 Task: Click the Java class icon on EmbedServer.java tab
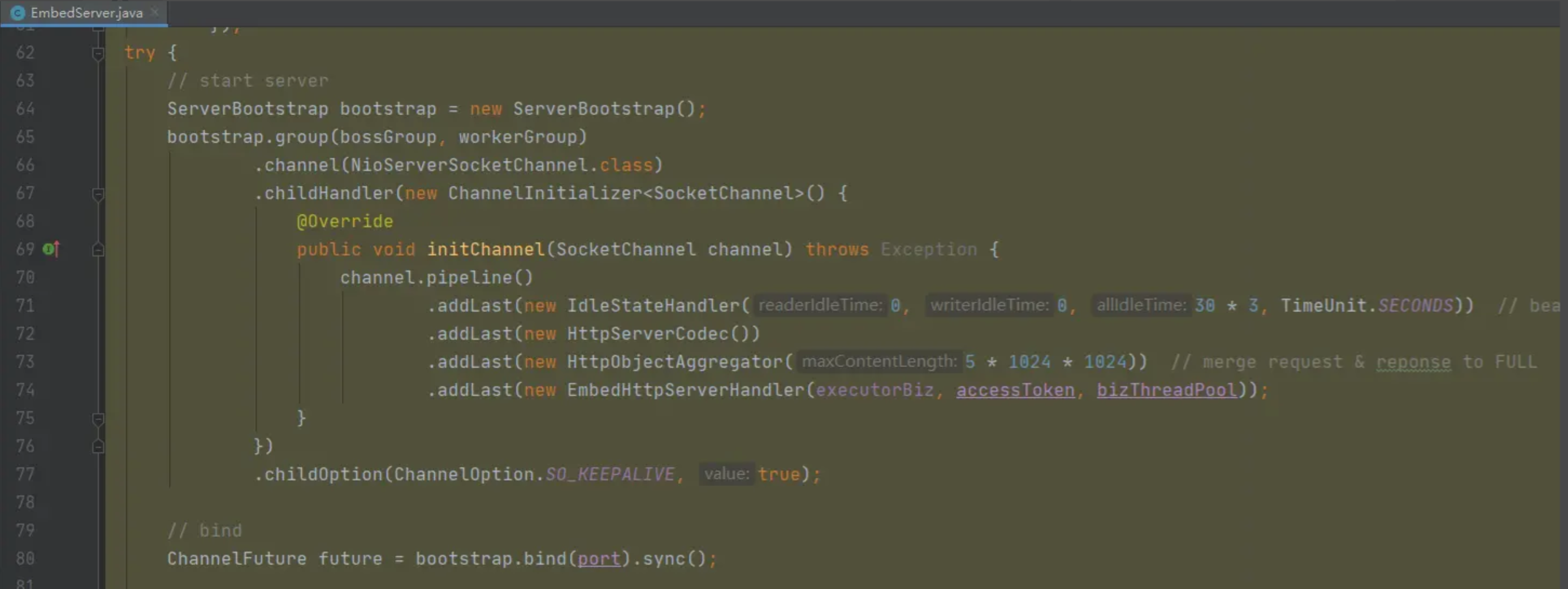pyautogui.click(x=18, y=13)
